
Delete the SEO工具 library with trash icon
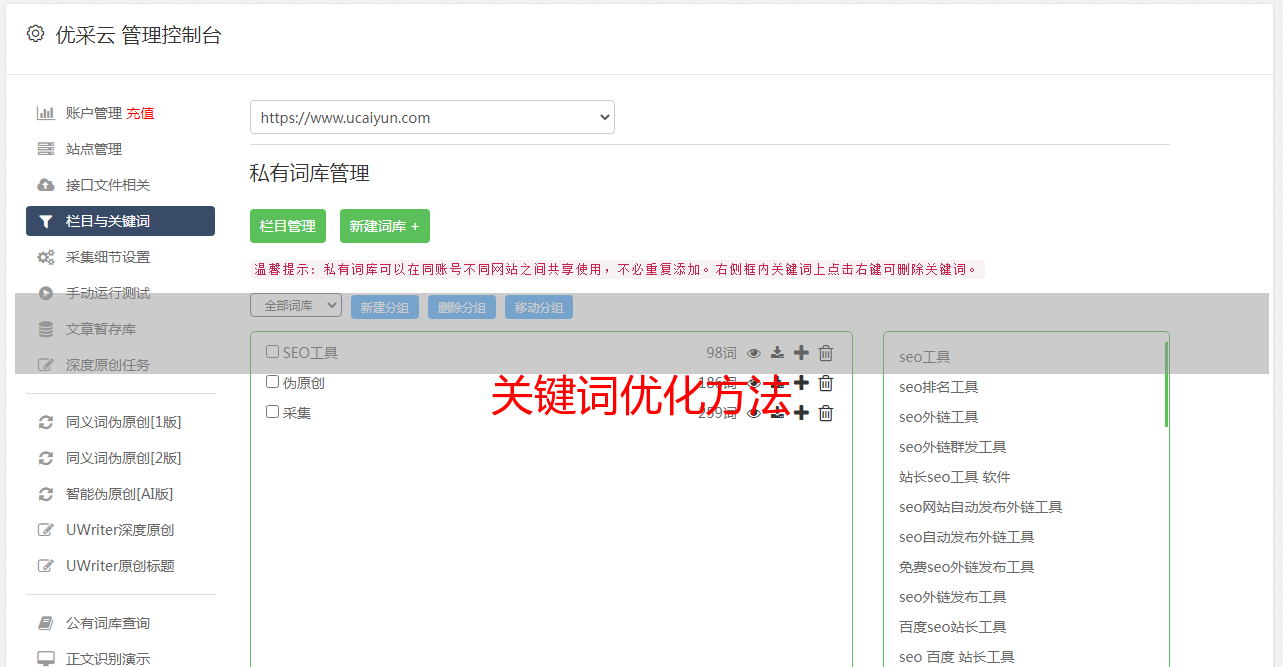[x=826, y=353]
